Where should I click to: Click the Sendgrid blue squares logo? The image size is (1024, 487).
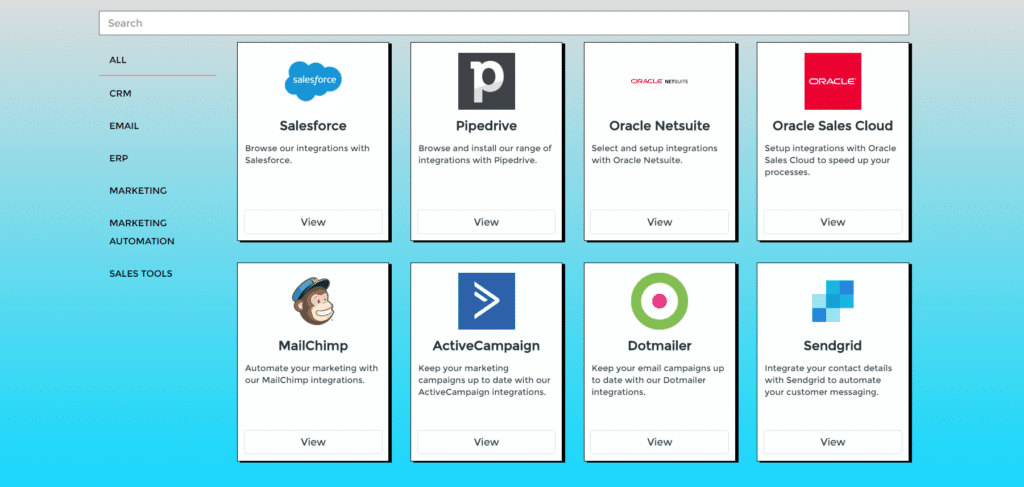click(832, 301)
